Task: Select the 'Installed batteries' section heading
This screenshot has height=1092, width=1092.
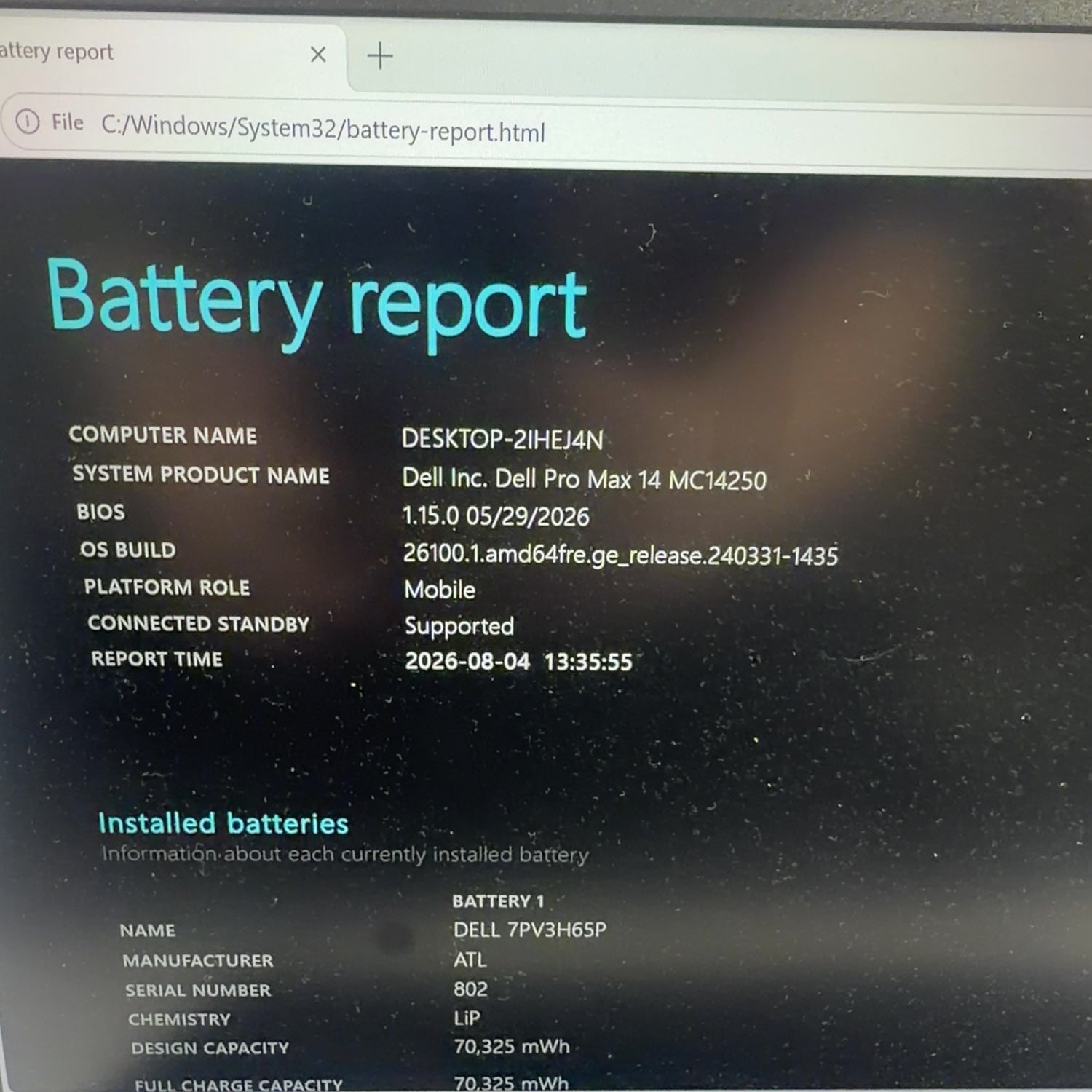Action: tap(223, 823)
